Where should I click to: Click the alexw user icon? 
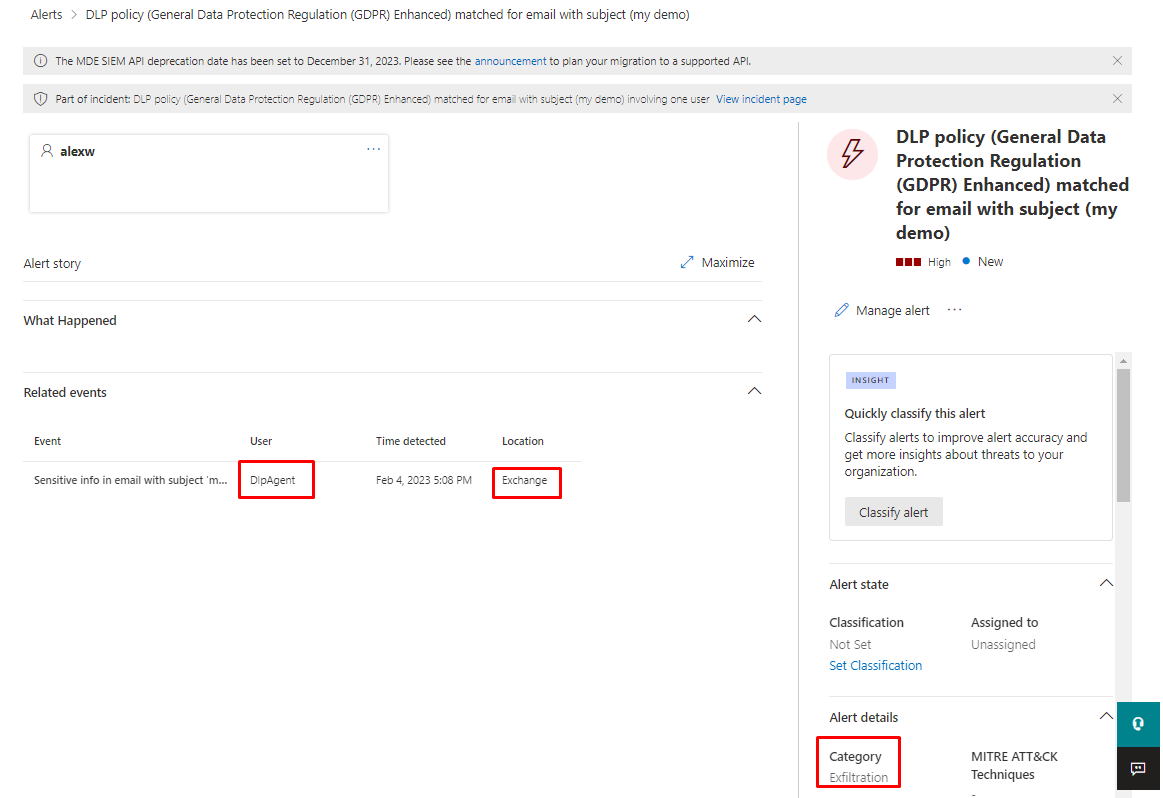pos(47,151)
